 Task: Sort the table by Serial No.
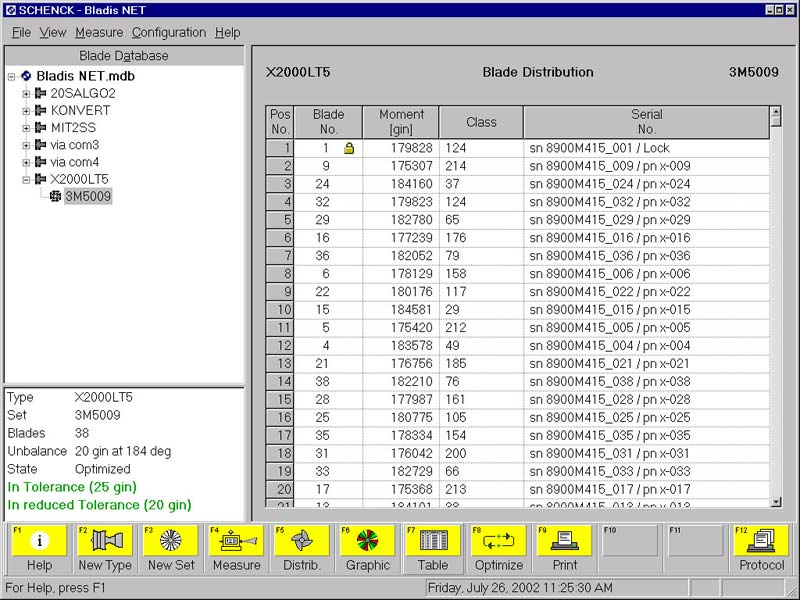(647, 120)
